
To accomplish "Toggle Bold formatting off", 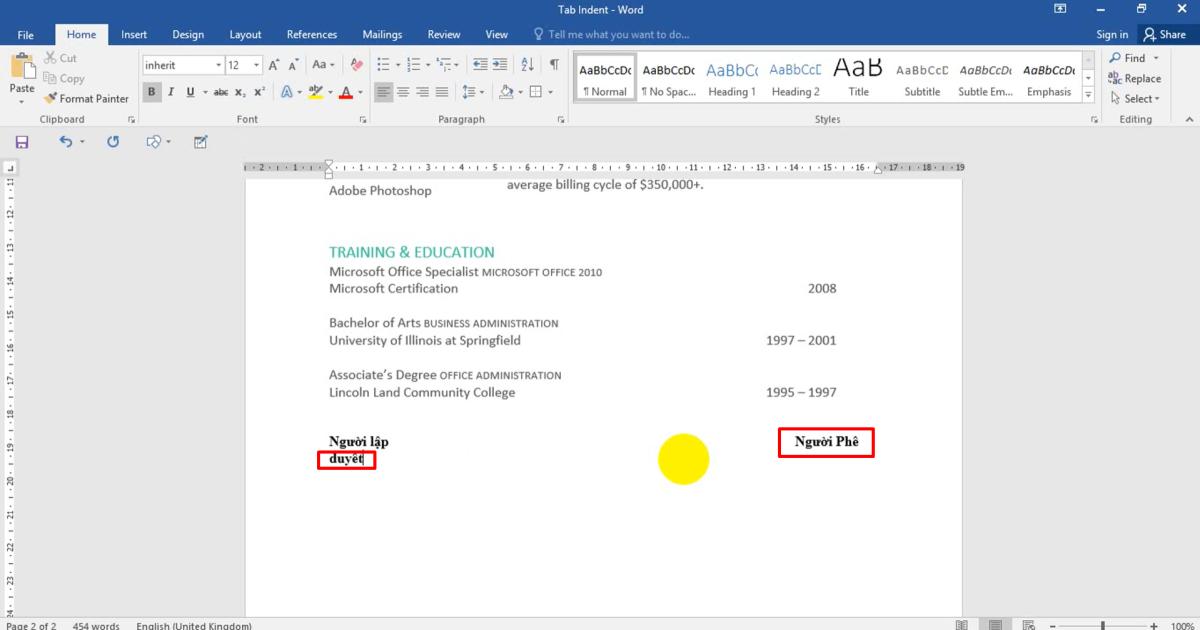I will click(x=152, y=92).
